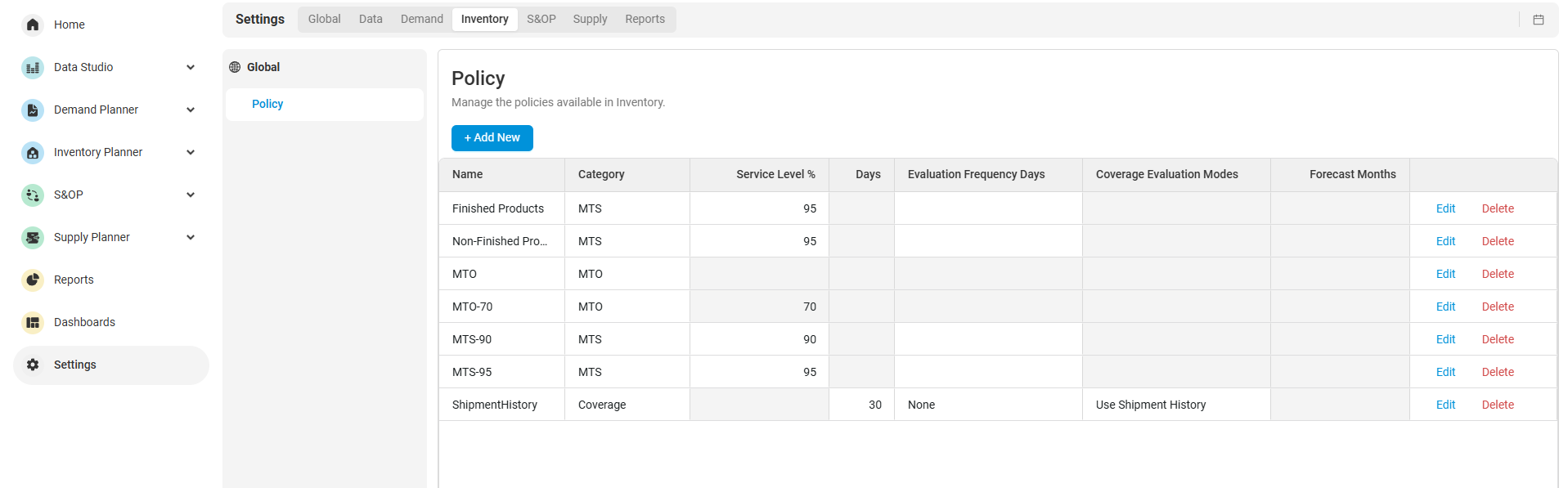
Task: Select Policy in the Global panel
Action: 267,104
